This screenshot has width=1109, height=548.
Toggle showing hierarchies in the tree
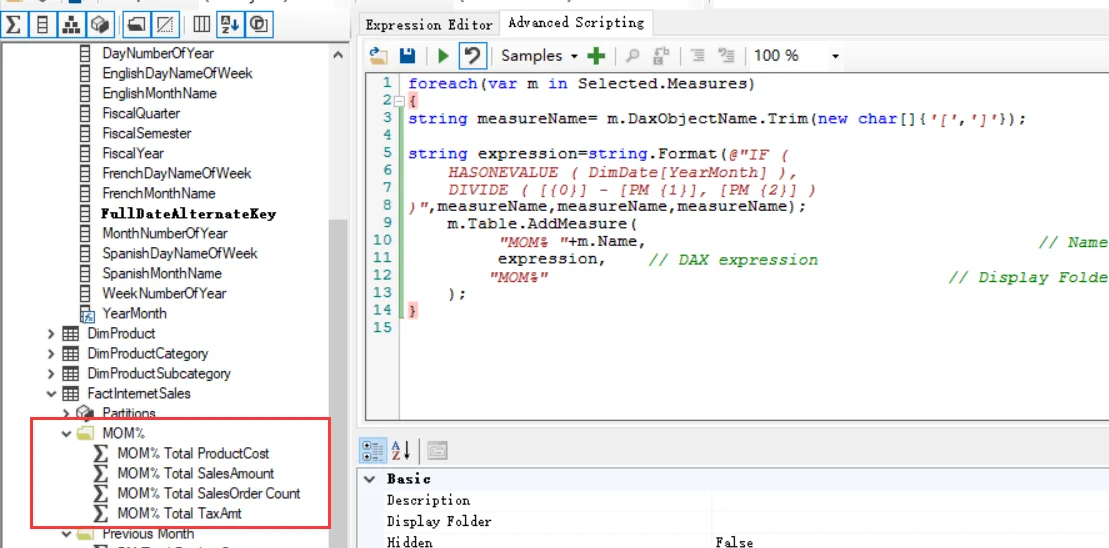tap(73, 25)
